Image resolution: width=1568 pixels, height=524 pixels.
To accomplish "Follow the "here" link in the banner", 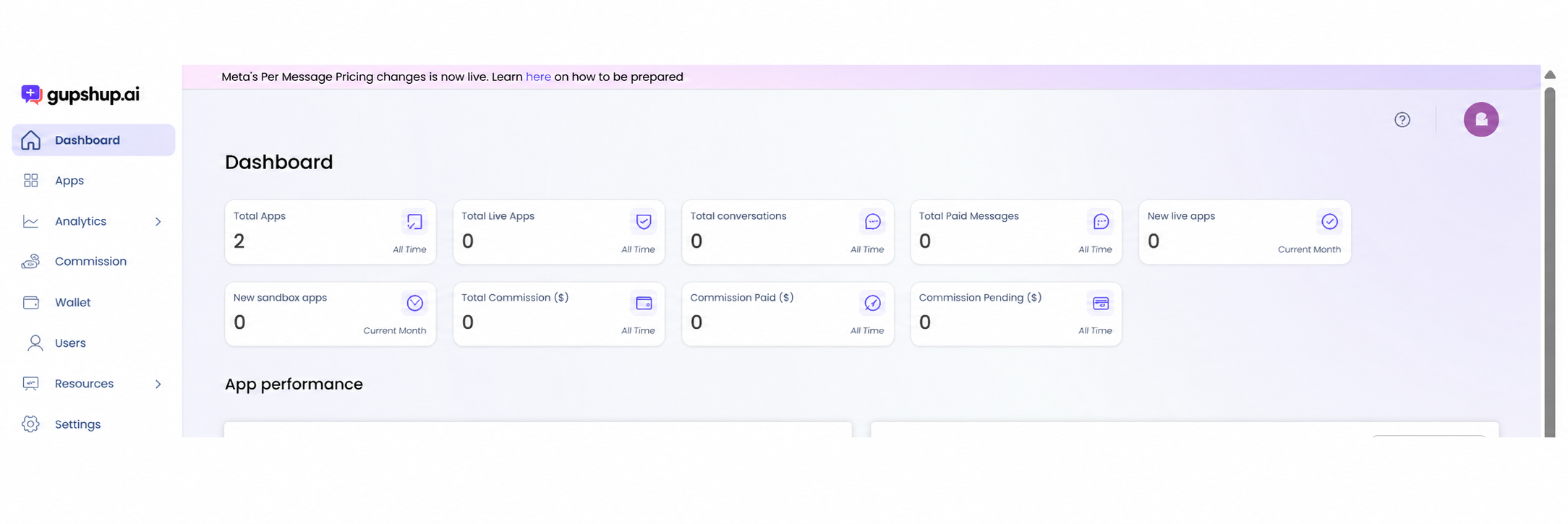I will coord(538,77).
